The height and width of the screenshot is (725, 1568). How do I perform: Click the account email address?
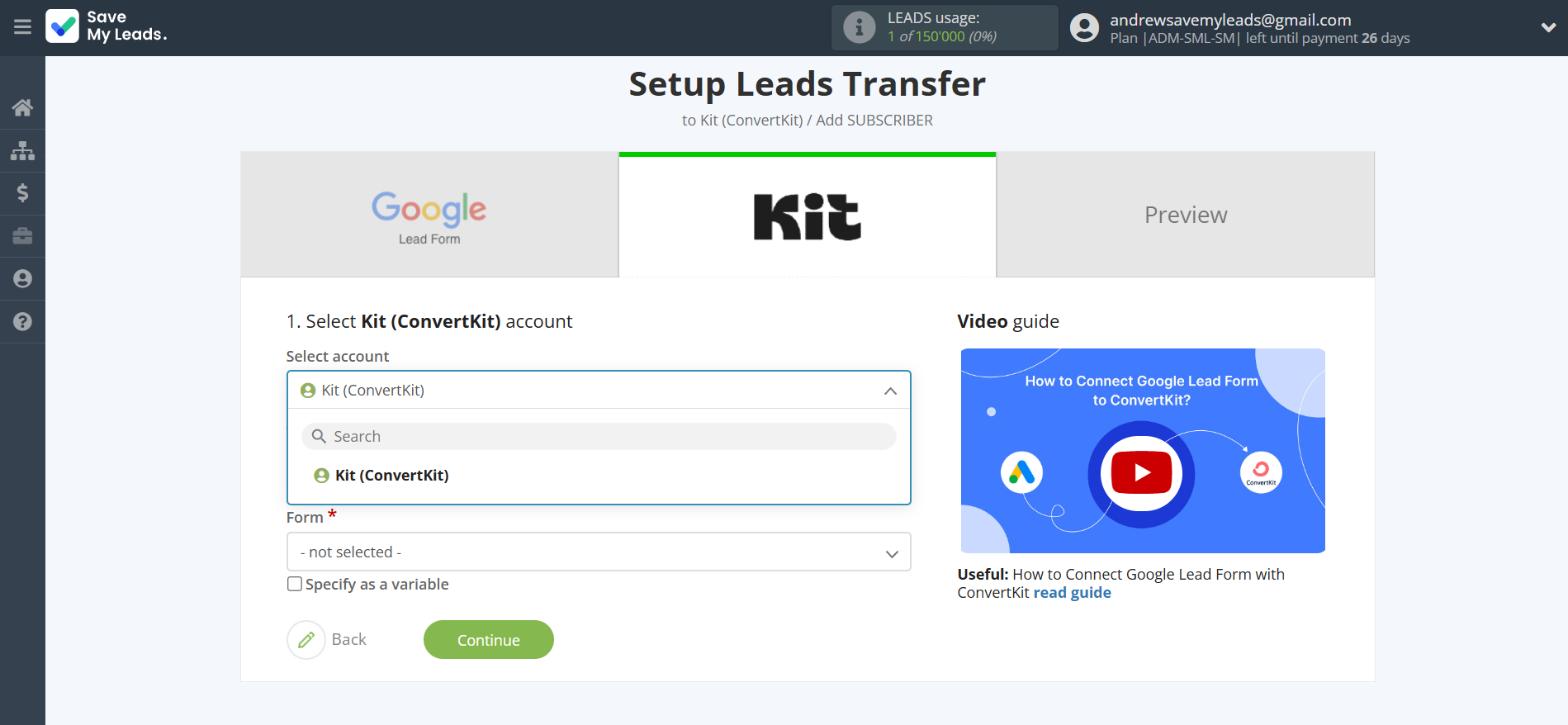pyautogui.click(x=1230, y=20)
